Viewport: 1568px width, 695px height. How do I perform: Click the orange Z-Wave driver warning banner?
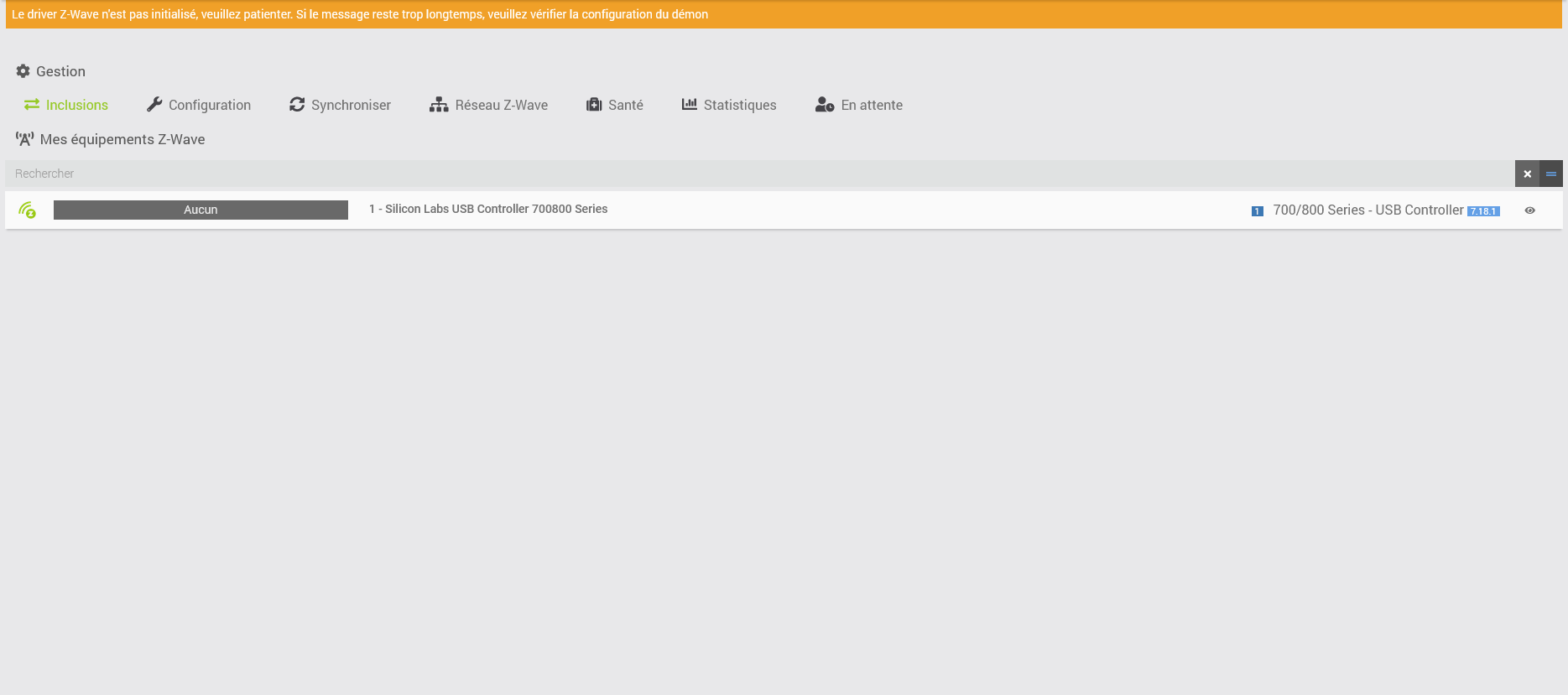pyautogui.click(x=784, y=14)
